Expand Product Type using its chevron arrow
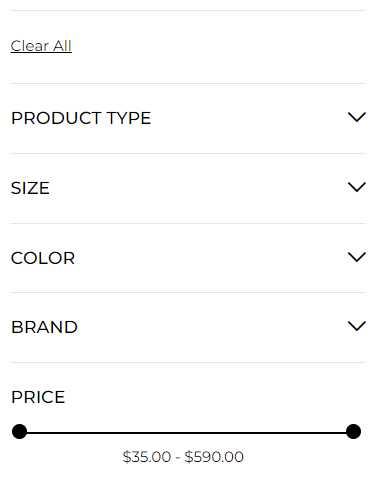 point(357,117)
